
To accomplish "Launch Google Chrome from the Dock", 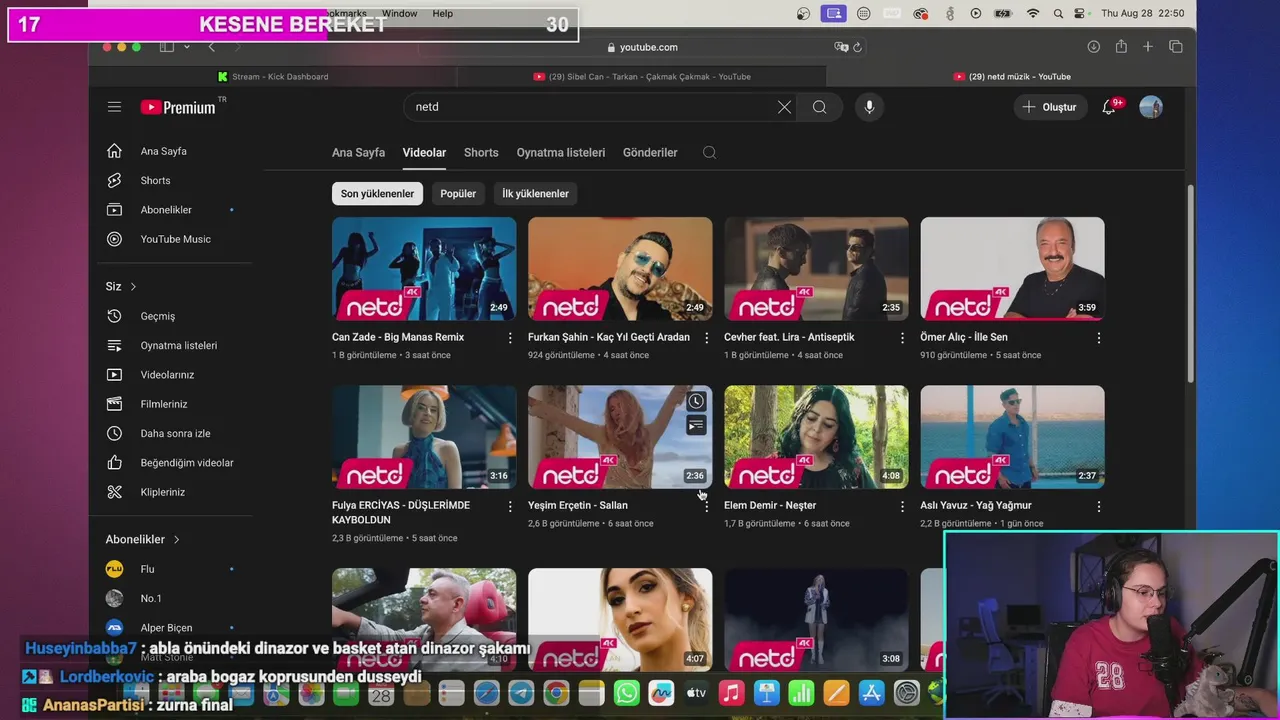I will click(x=556, y=692).
